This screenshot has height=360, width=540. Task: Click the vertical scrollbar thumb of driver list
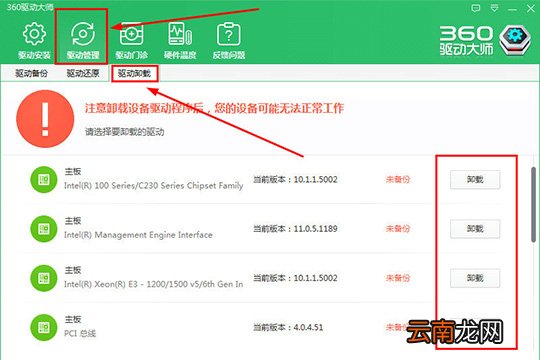coord(533,204)
